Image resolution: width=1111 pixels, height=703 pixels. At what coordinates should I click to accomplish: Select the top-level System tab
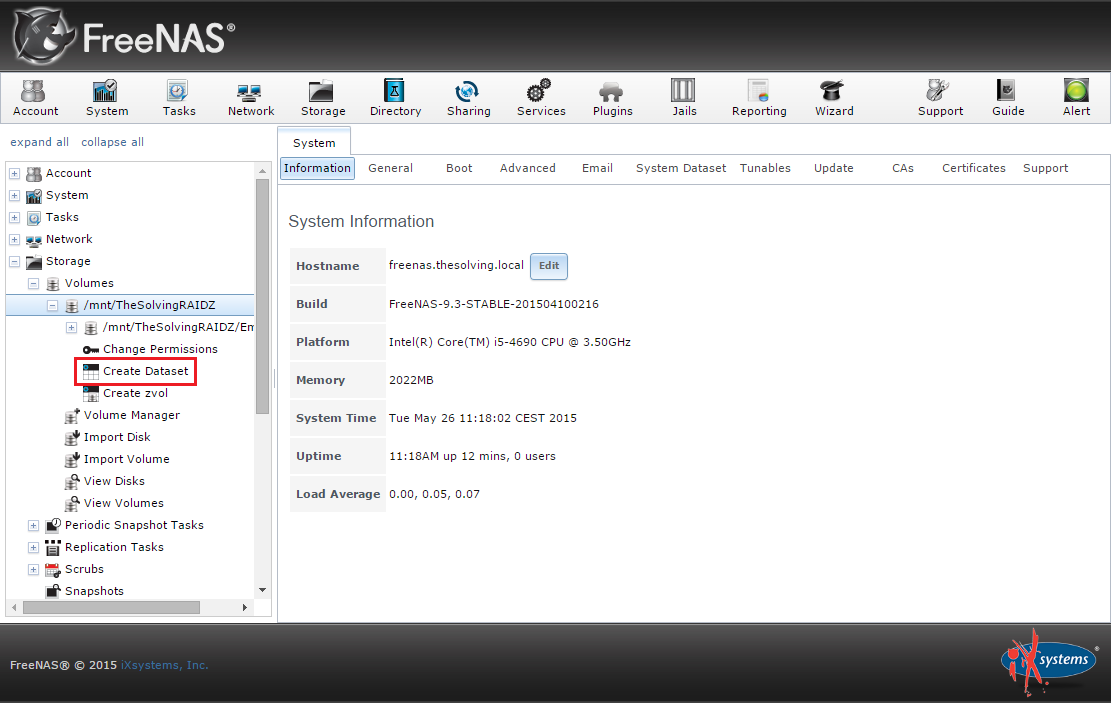tap(314, 142)
